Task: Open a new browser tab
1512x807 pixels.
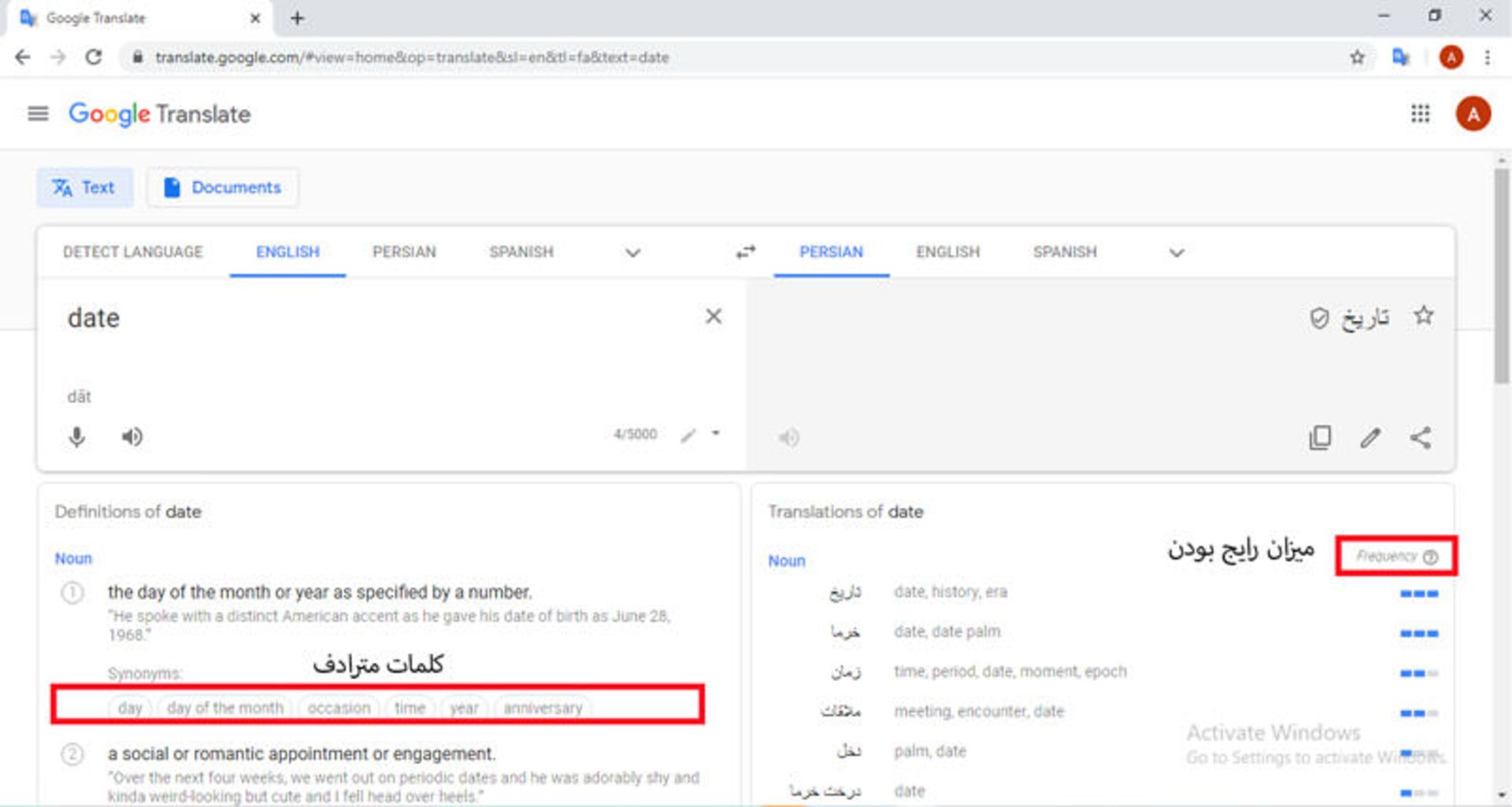Action: (x=297, y=18)
